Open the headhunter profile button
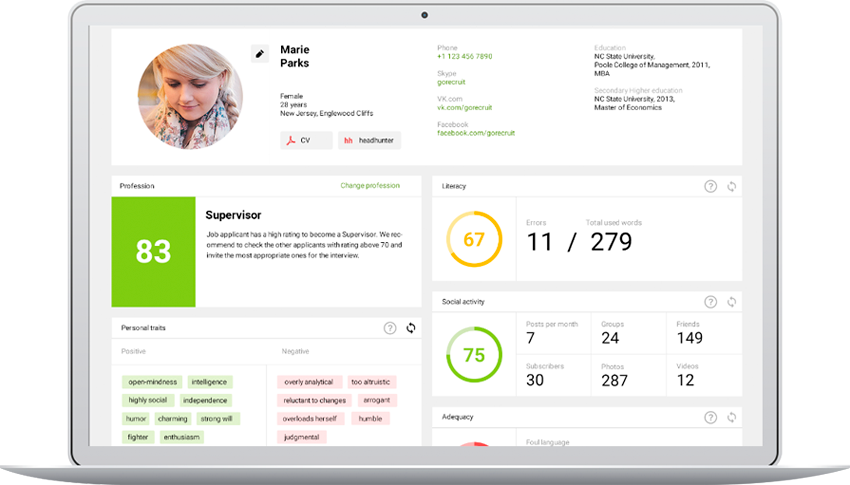The height and width of the screenshot is (485, 850). coord(369,140)
